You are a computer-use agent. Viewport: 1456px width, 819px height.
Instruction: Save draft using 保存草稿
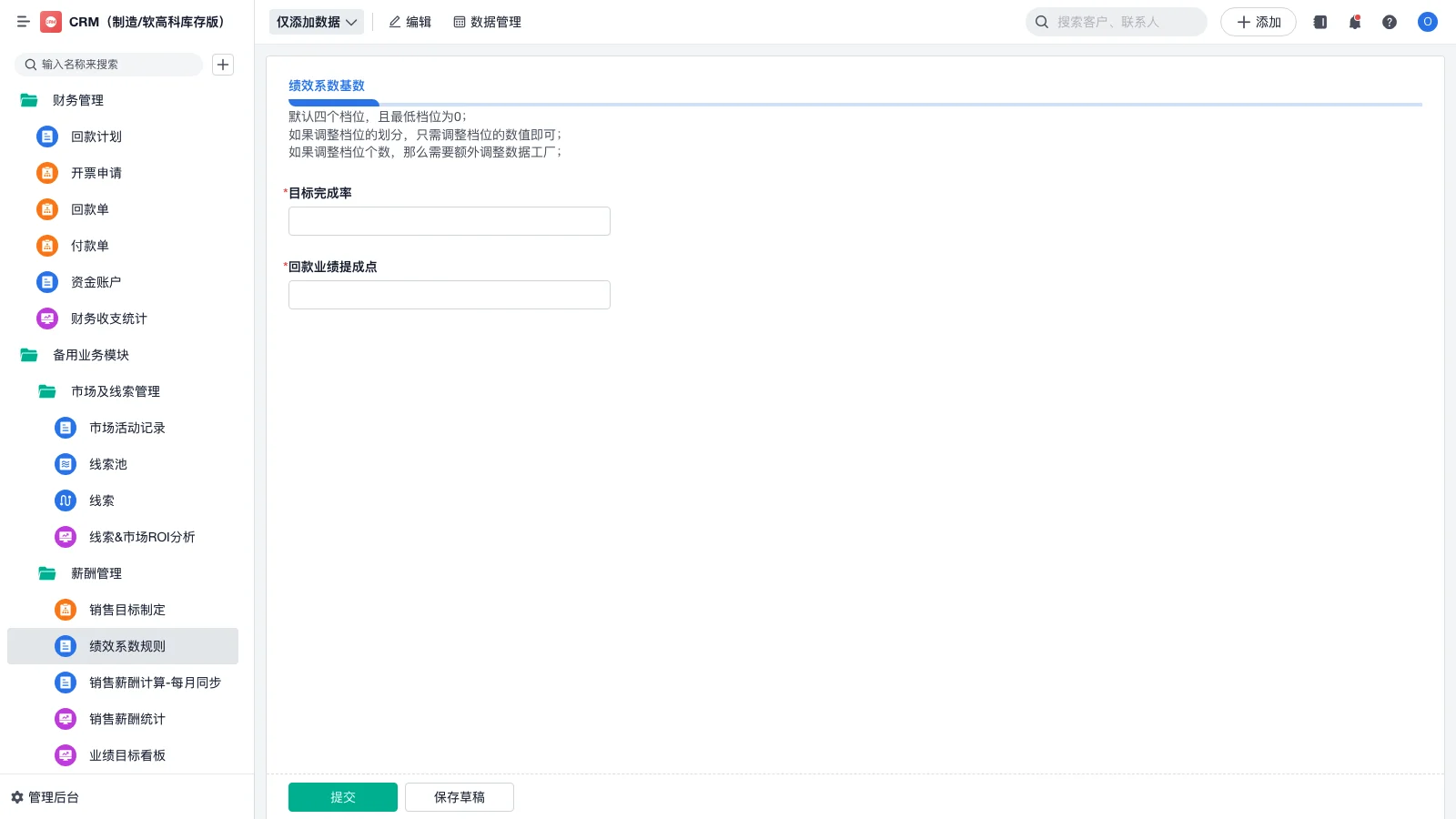[459, 796]
